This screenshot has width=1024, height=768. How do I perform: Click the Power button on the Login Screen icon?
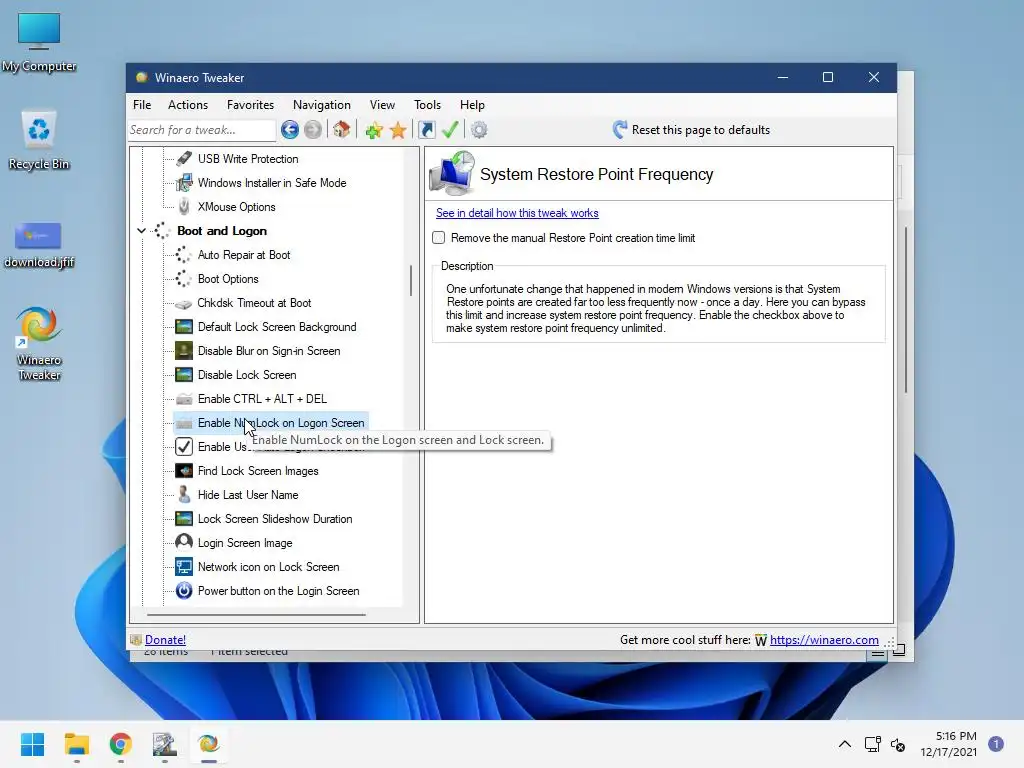coord(184,590)
